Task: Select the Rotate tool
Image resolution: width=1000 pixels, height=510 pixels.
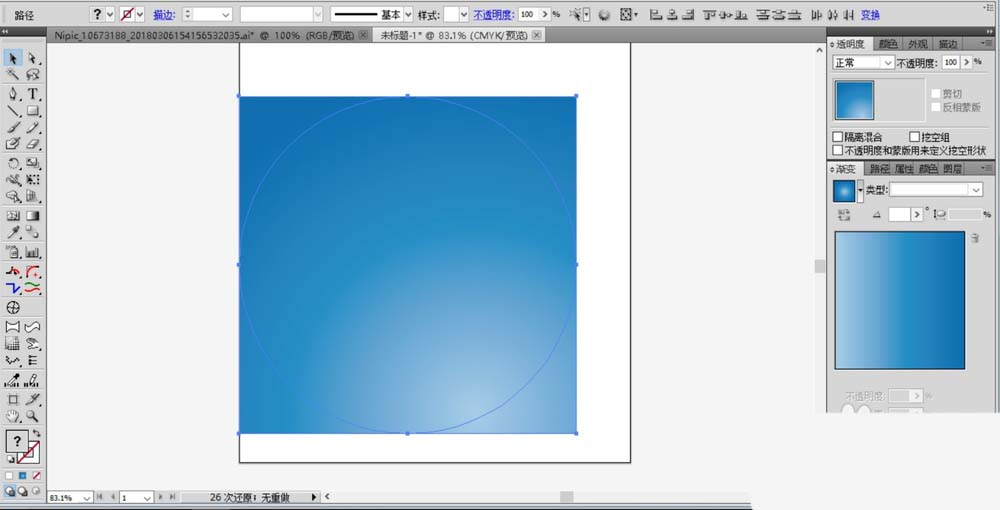Action: [x=13, y=164]
